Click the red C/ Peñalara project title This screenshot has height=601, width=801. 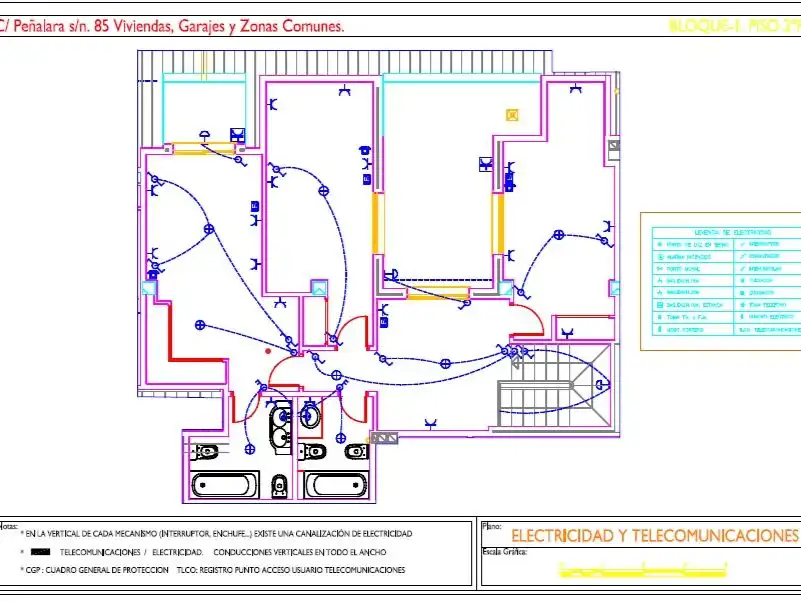[x=172, y=26]
